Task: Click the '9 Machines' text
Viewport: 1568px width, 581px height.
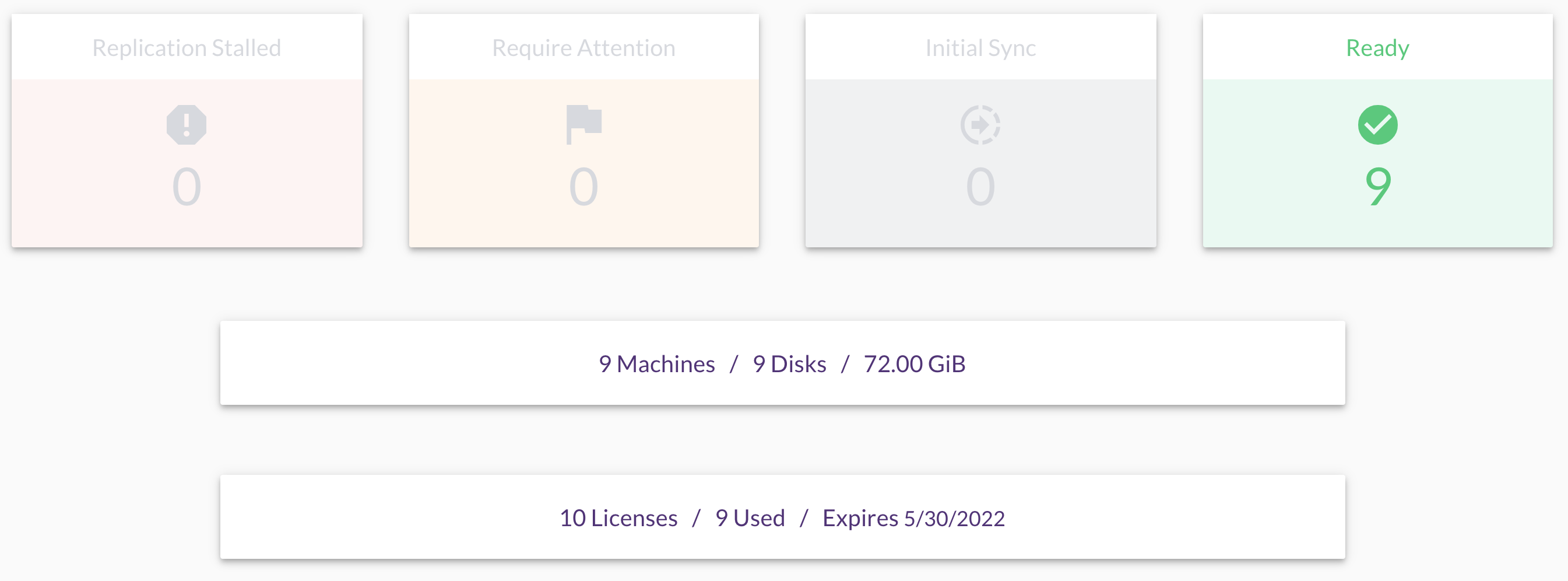Action: (657, 363)
